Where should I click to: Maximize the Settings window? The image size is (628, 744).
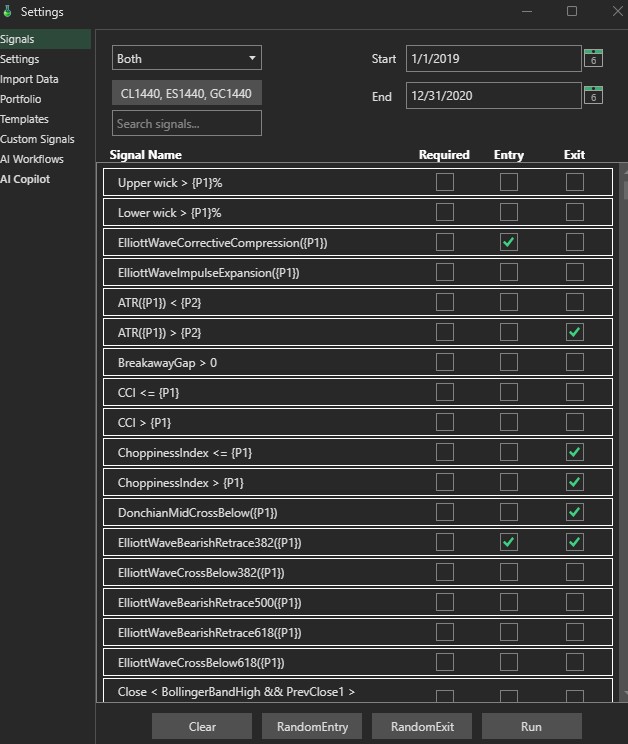pyautogui.click(x=572, y=11)
